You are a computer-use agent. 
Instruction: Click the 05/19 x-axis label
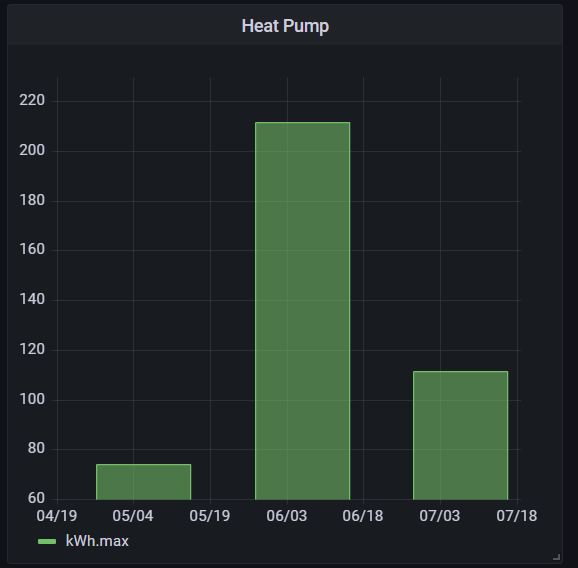[210, 516]
